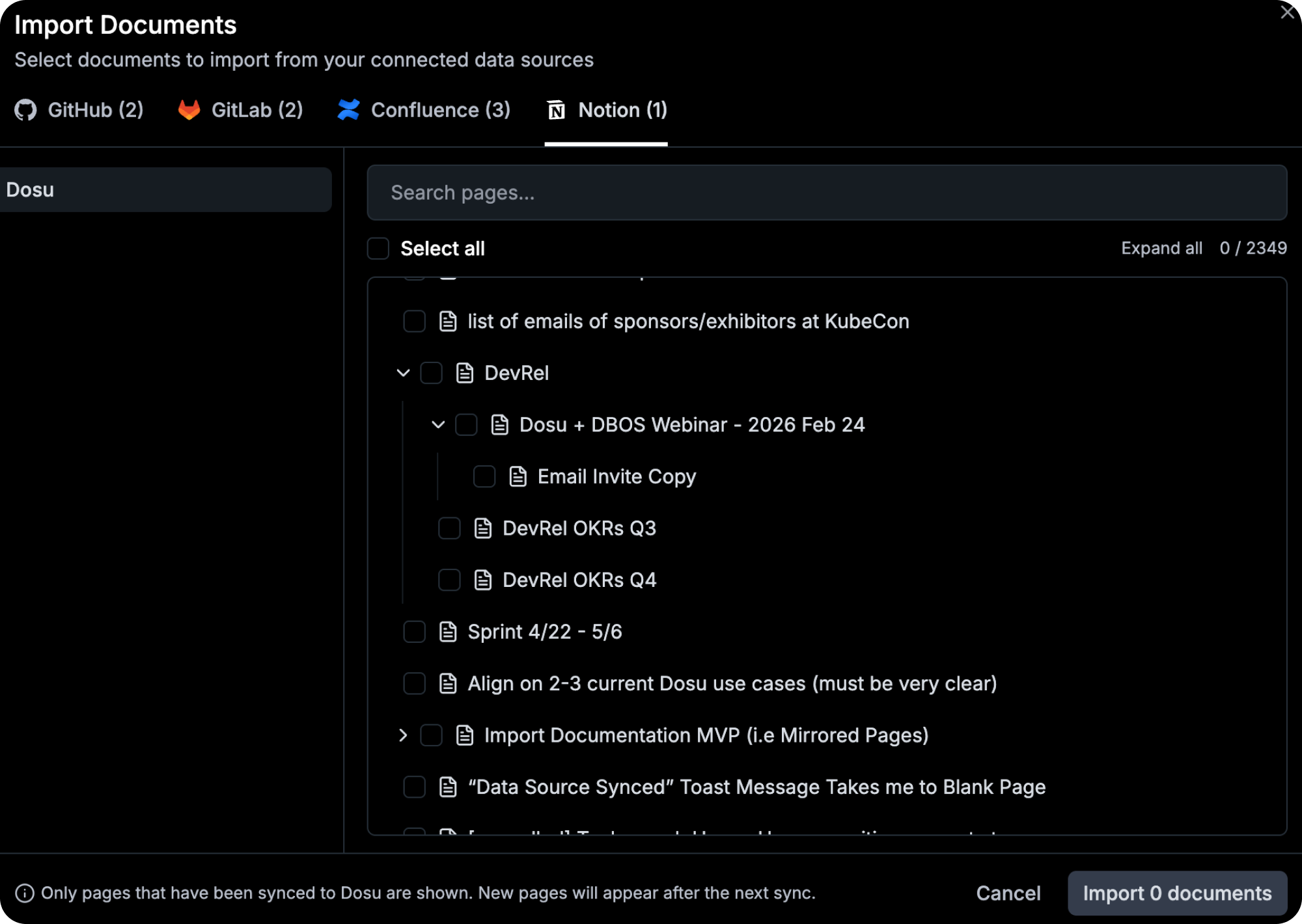Check the DevRel OKRs Q3 checkbox
Image resolution: width=1302 pixels, height=924 pixels.
pos(449,528)
